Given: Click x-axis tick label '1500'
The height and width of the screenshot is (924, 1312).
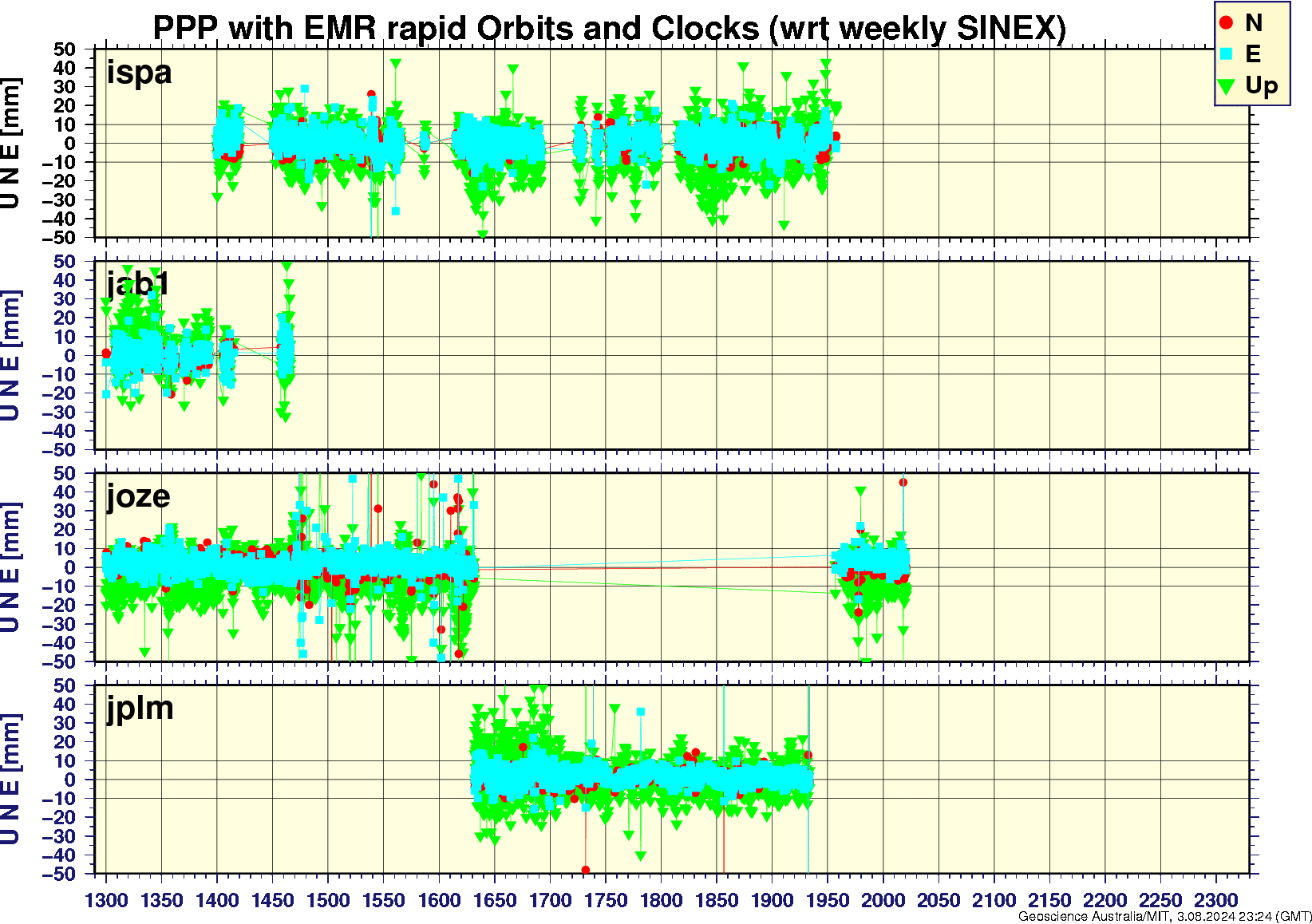Looking at the screenshot, I should 328,901.
